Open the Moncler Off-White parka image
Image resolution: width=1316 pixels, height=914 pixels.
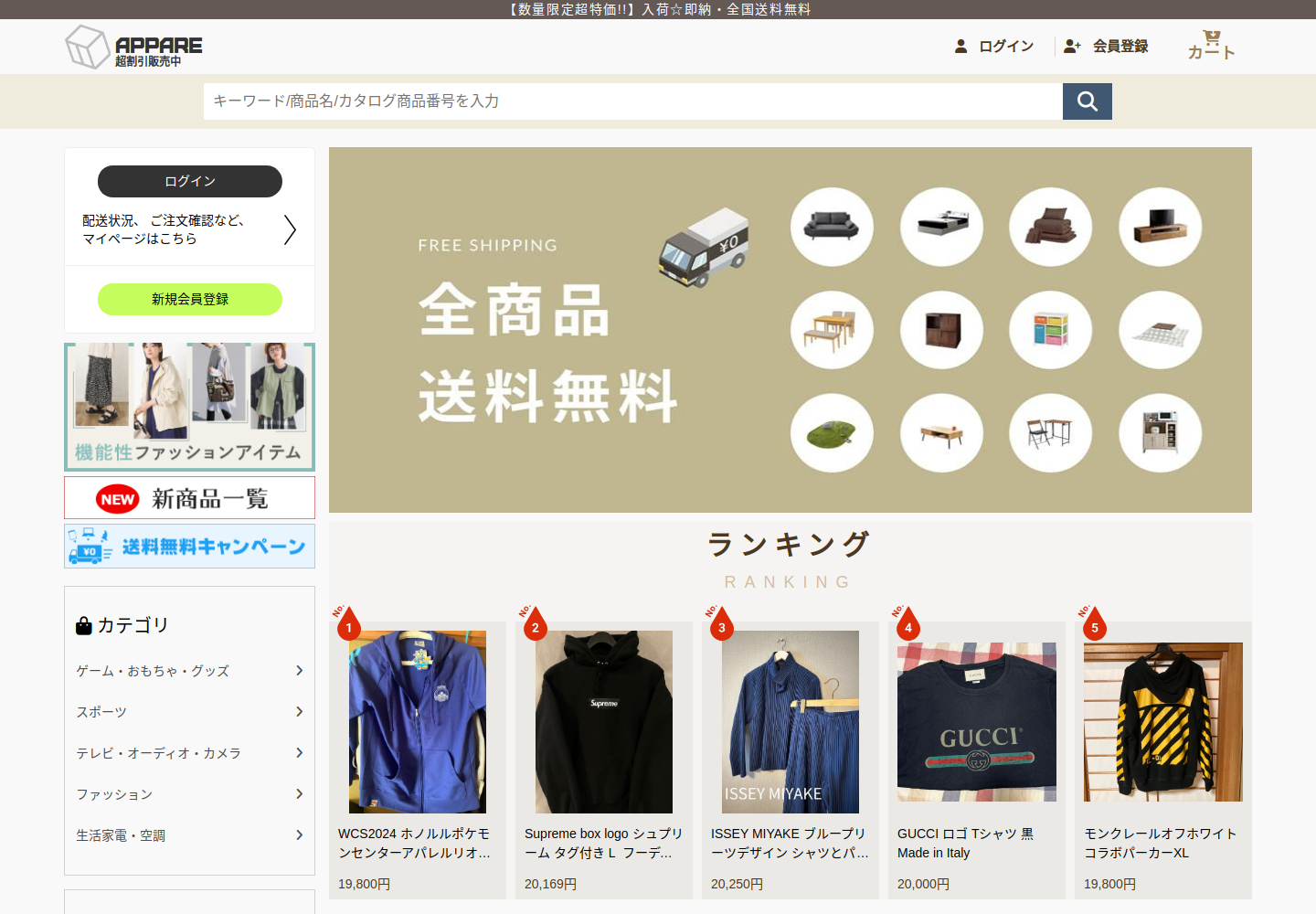[x=1163, y=722]
